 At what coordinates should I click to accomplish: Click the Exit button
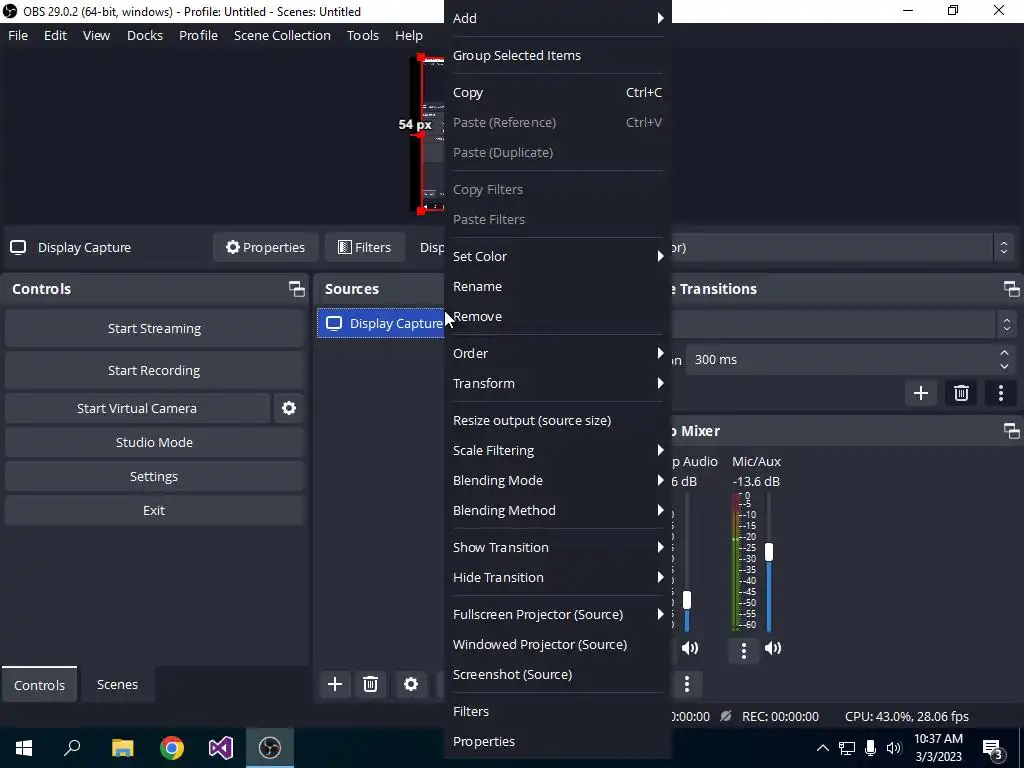click(154, 510)
